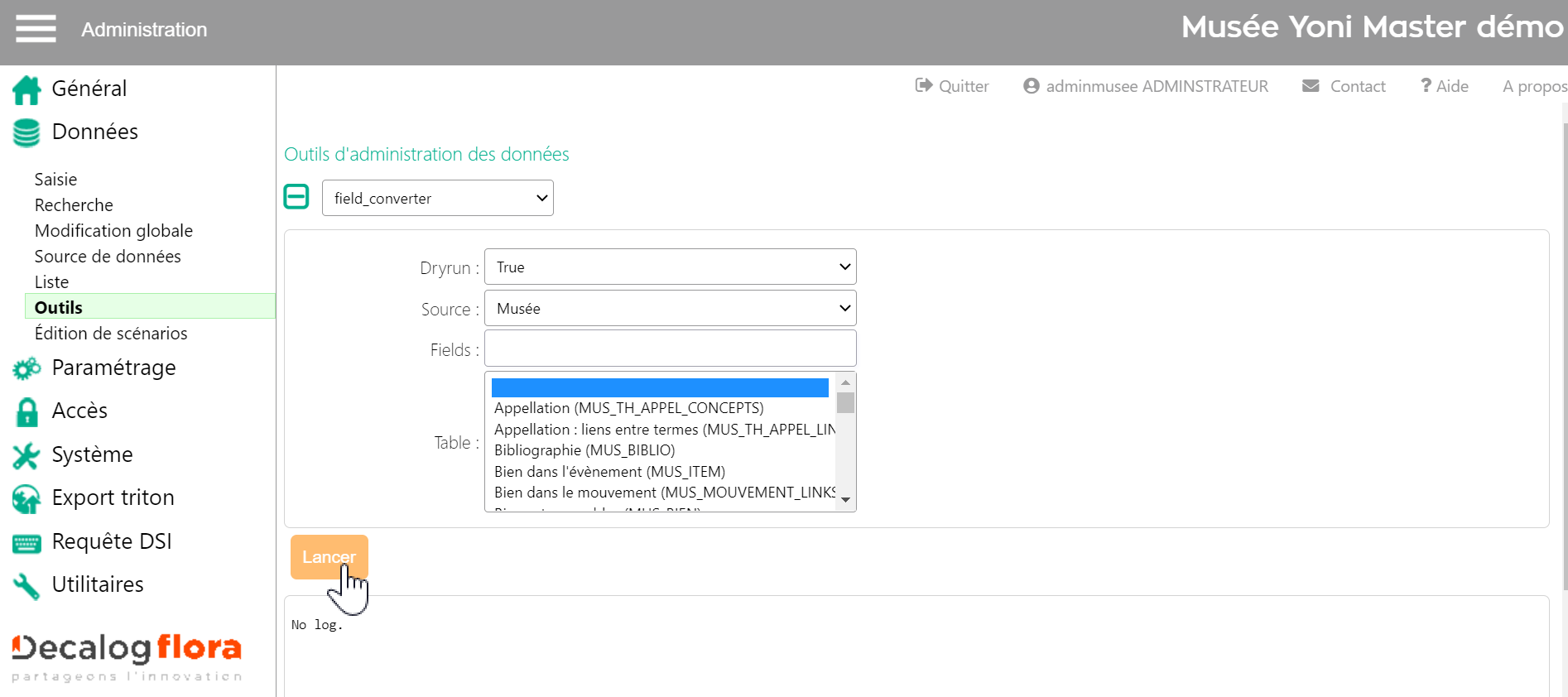Open the field_converter tool dropdown
Viewport: 1568px width, 697px height.
(437, 199)
